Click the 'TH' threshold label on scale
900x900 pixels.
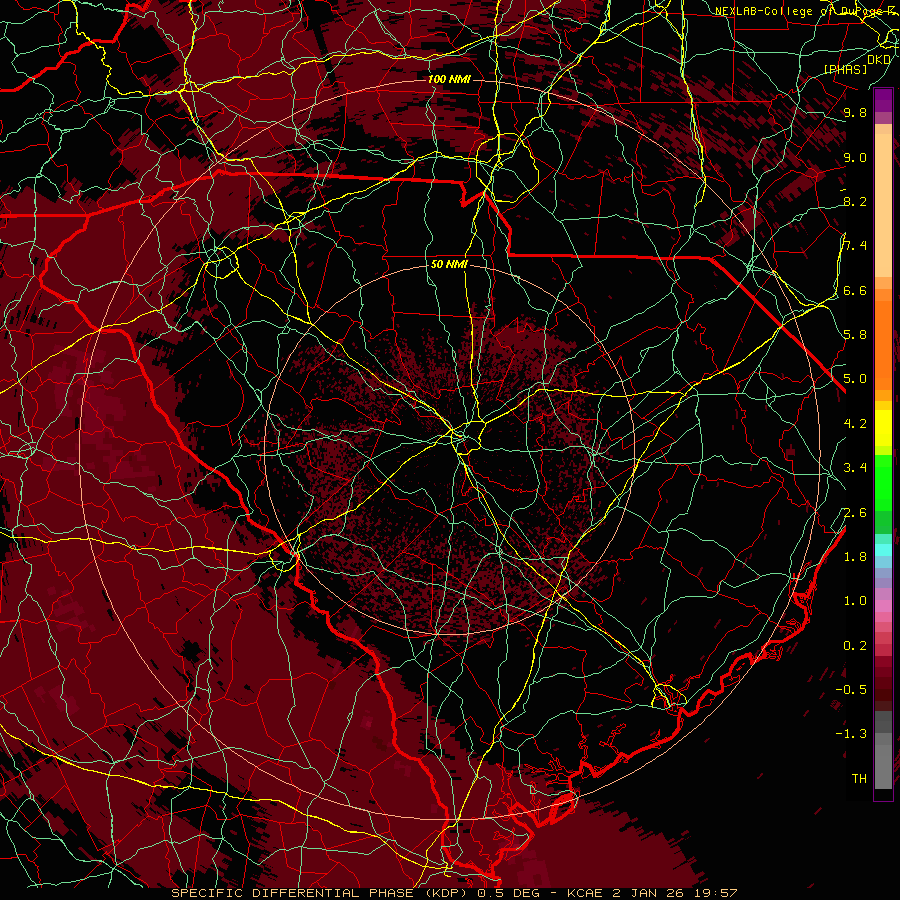point(859,779)
